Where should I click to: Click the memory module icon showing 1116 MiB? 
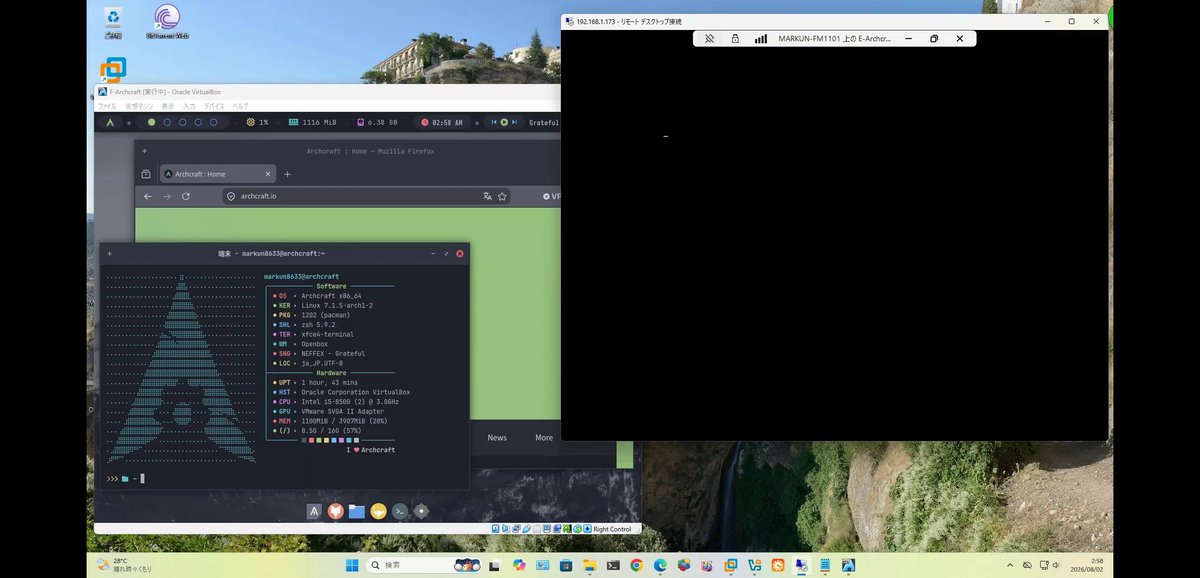point(293,122)
